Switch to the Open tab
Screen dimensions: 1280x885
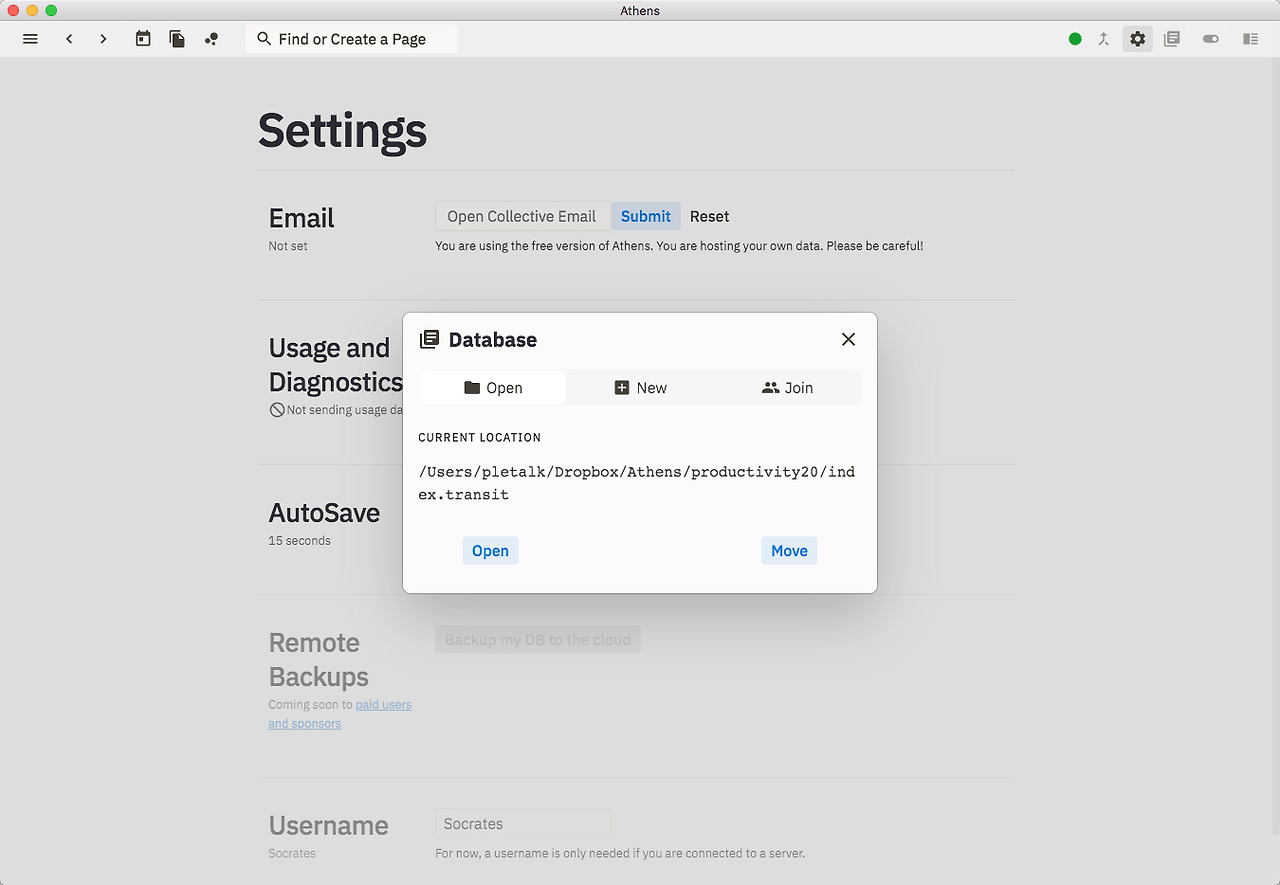pyautogui.click(x=492, y=388)
